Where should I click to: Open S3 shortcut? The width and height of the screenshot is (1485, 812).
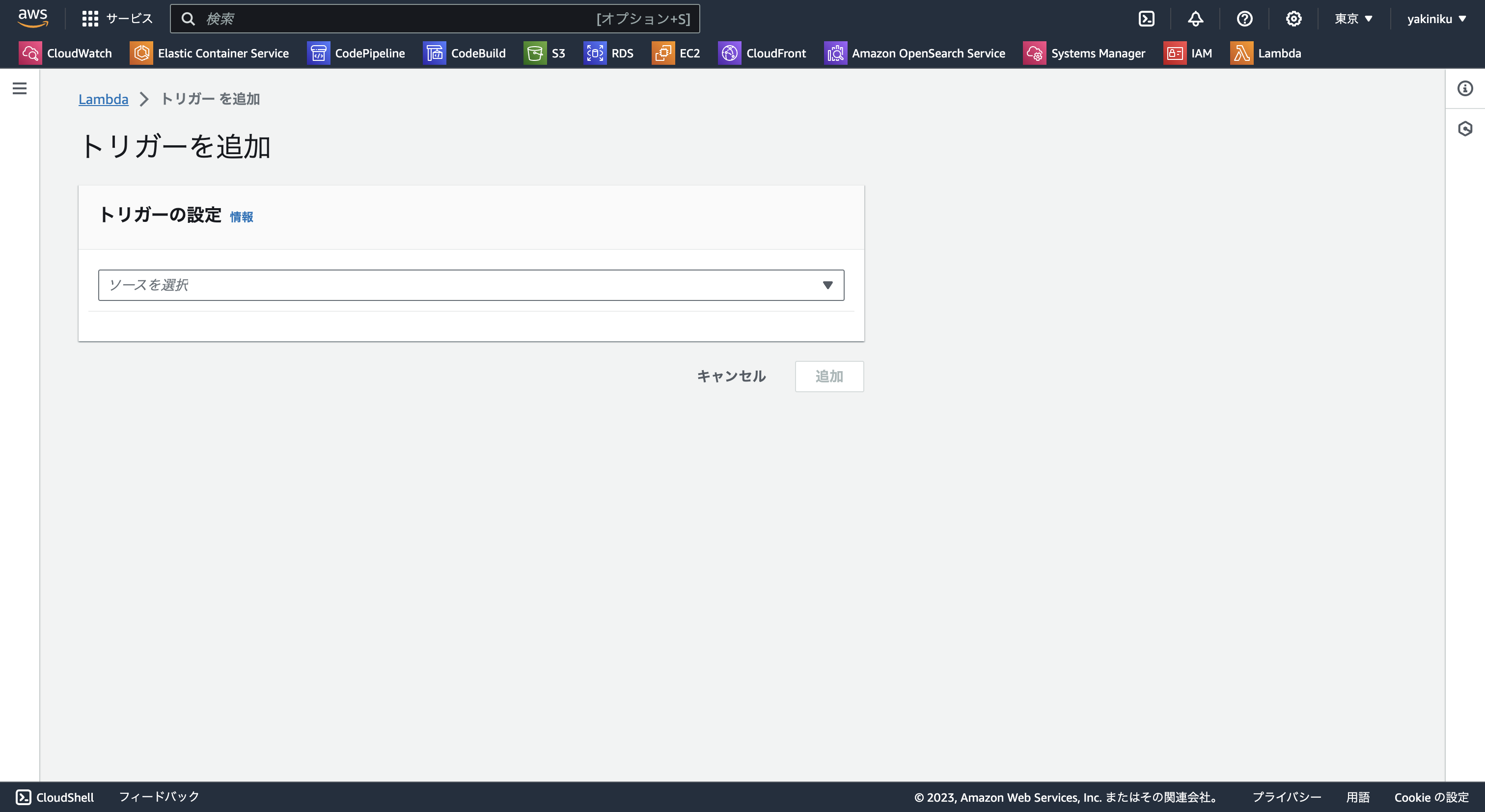click(x=544, y=53)
